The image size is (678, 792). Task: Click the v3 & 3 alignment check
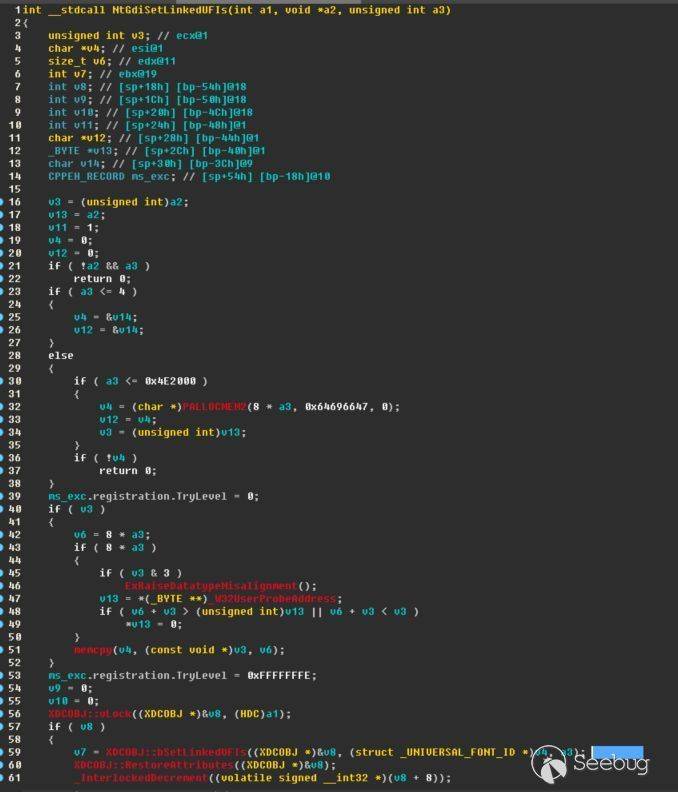[150, 573]
